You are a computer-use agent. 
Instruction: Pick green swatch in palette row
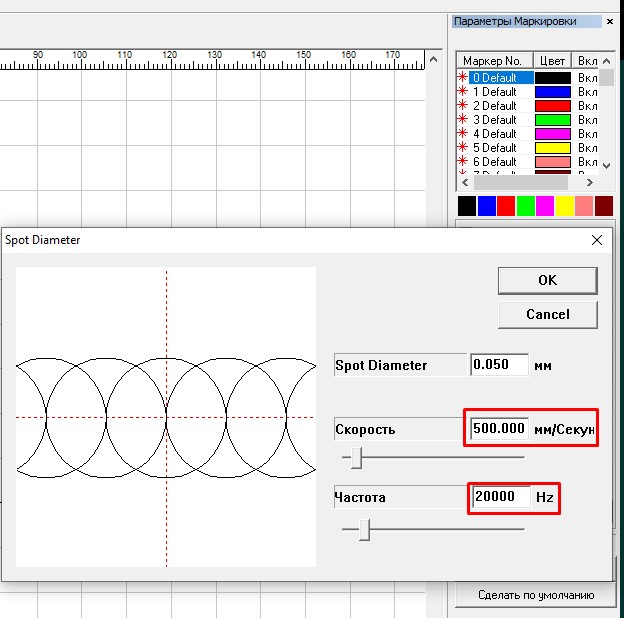525,206
